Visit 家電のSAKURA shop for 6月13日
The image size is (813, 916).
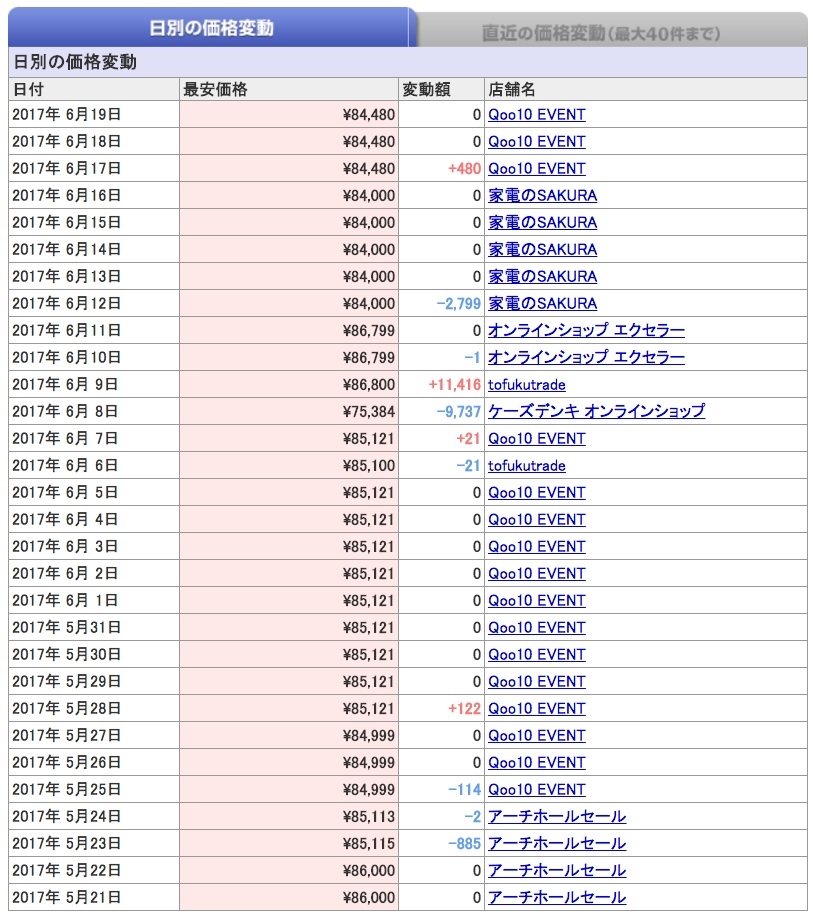click(x=542, y=276)
